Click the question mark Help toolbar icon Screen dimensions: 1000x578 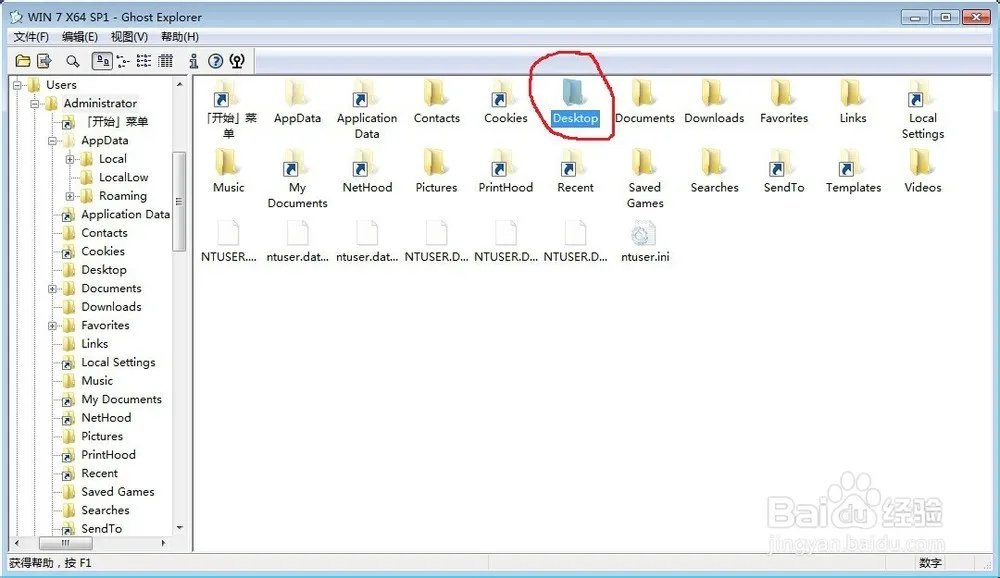pos(215,61)
